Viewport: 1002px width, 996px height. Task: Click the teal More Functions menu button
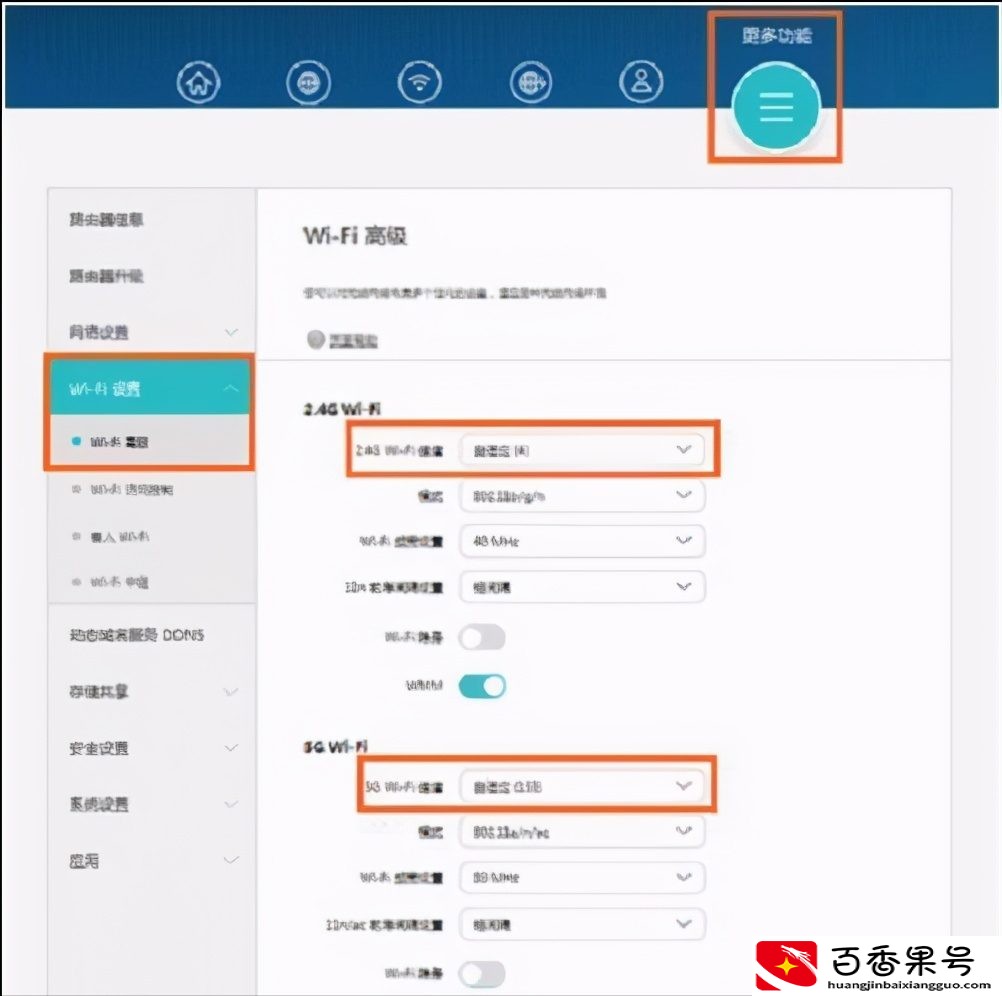click(x=776, y=107)
